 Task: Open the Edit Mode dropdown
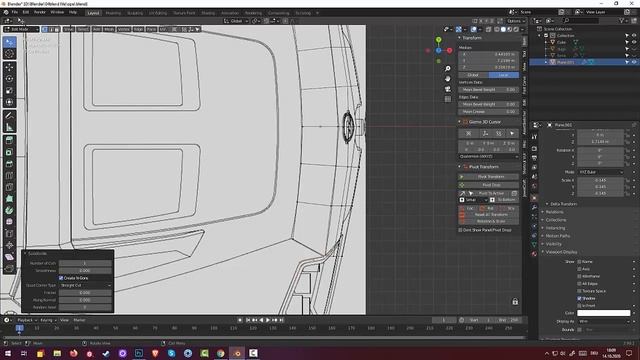pos(21,29)
